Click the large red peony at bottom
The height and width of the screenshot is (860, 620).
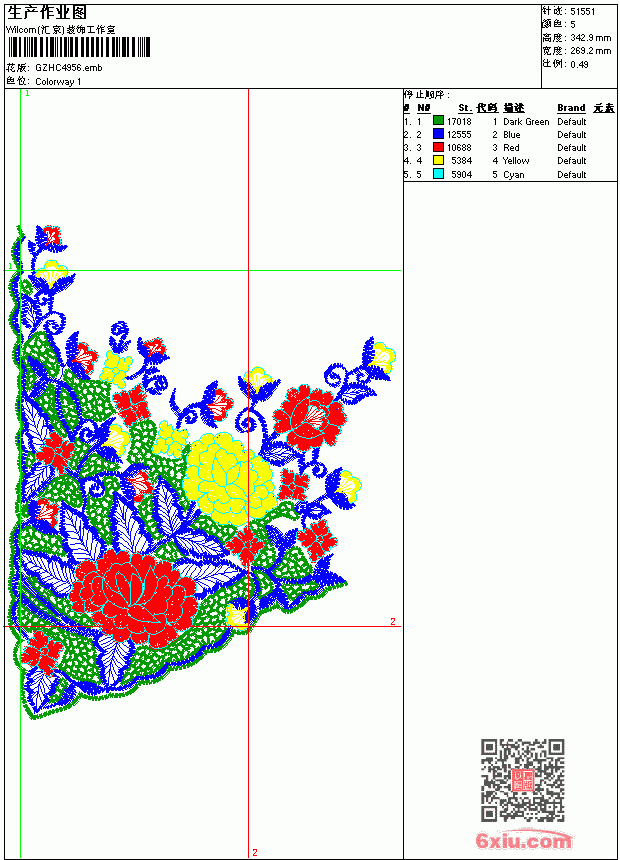point(133,598)
